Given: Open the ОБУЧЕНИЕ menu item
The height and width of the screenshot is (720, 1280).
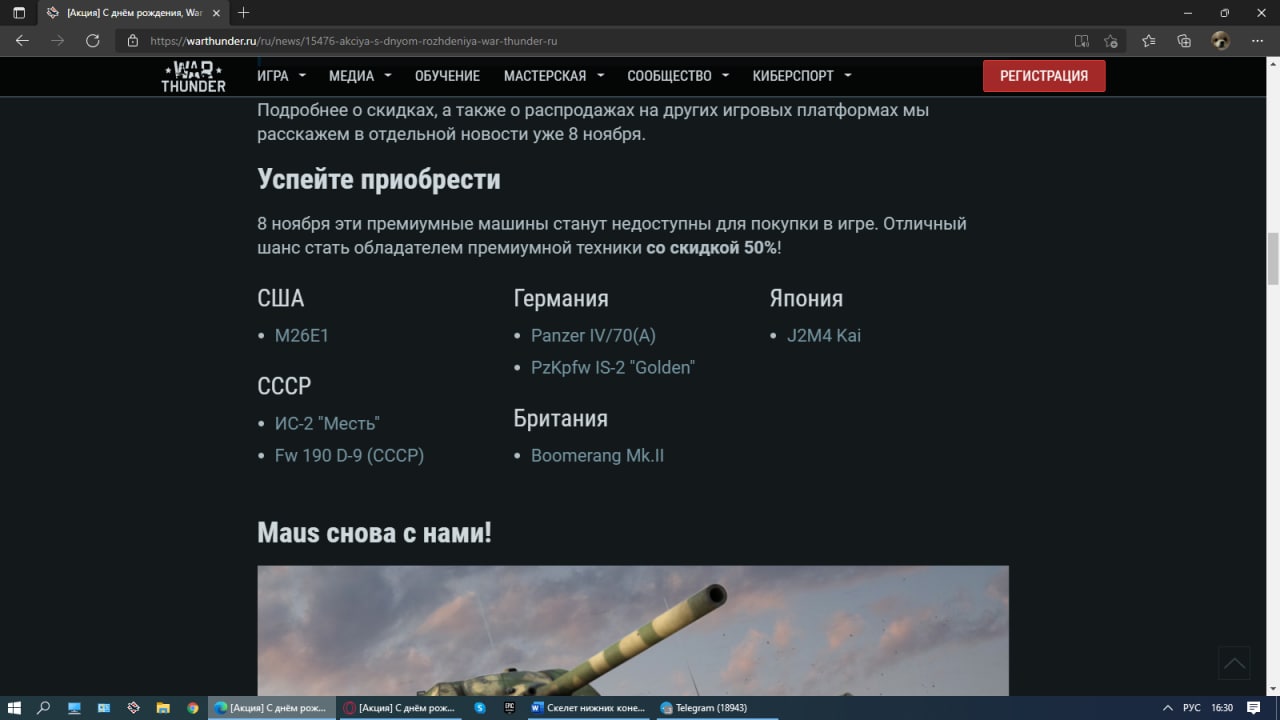Looking at the screenshot, I should click(447, 76).
